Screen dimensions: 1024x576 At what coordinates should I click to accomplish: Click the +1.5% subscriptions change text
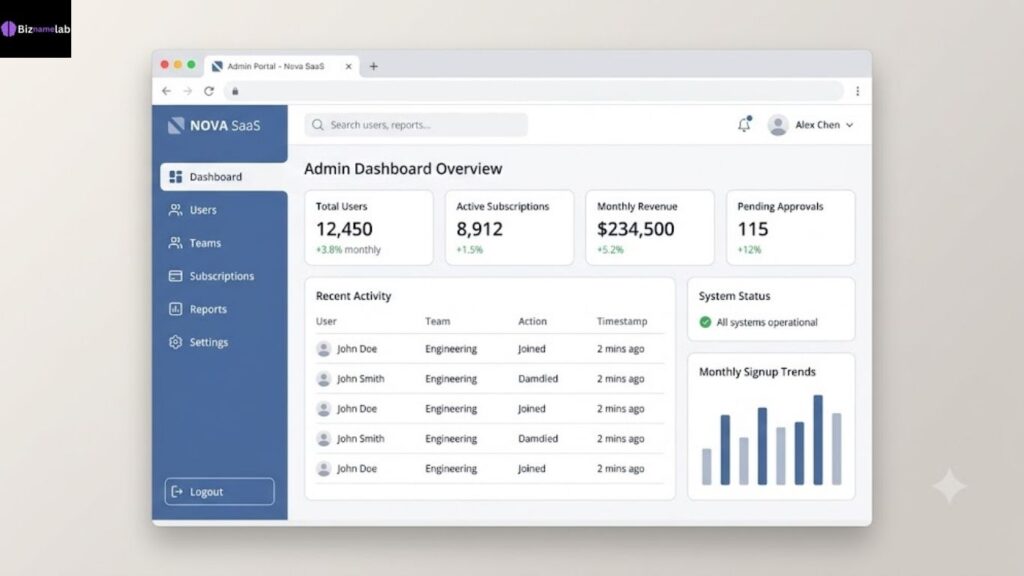pyautogui.click(x=469, y=249)
